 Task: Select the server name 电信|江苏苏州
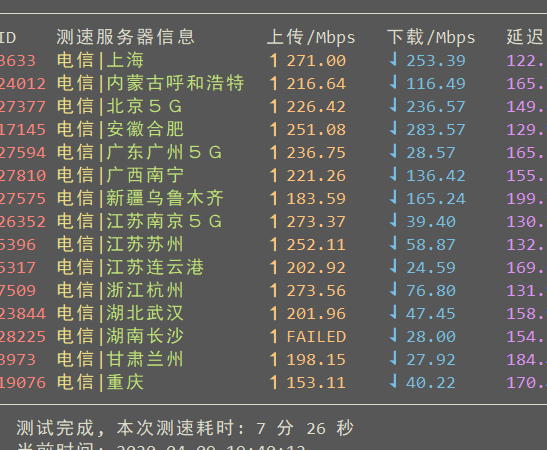[120, 245]
